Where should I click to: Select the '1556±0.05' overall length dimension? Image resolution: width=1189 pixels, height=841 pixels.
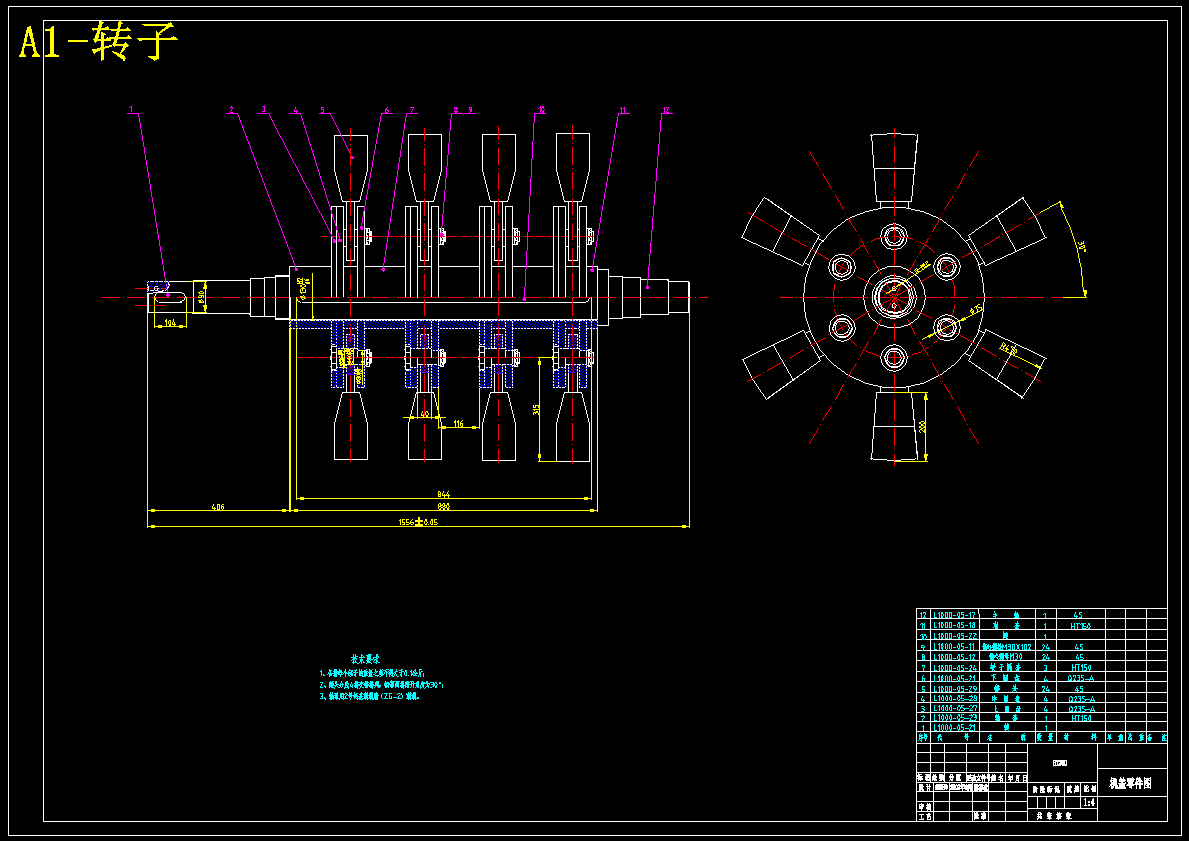[418, 522]
